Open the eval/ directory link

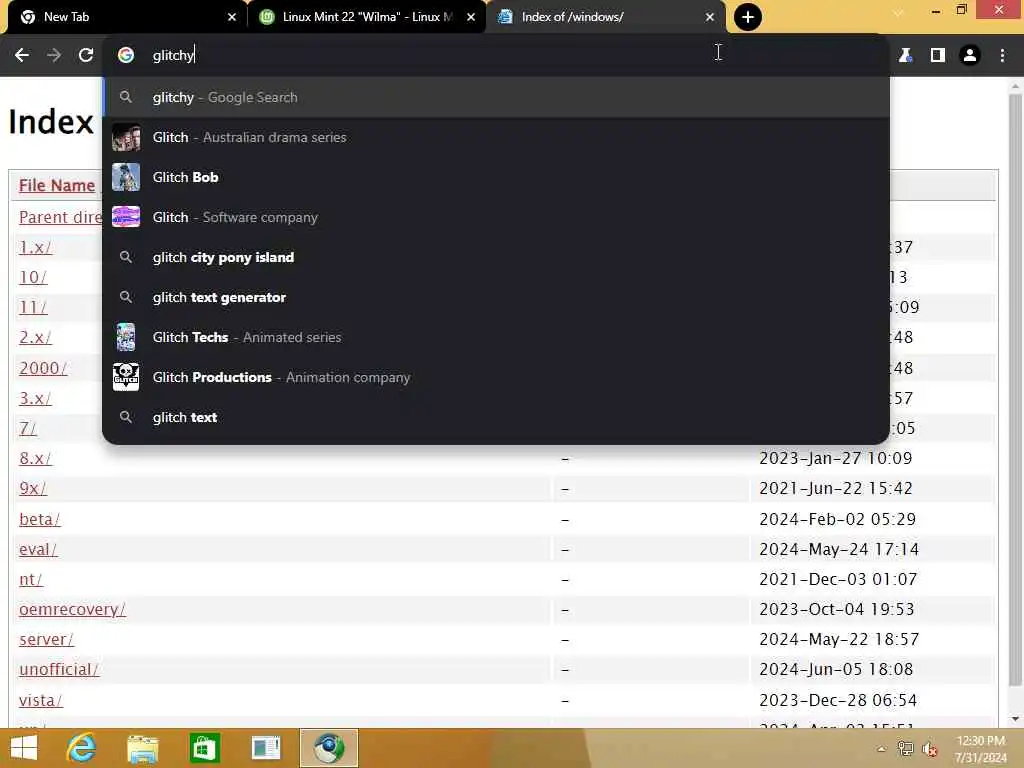tap(38, 550)
